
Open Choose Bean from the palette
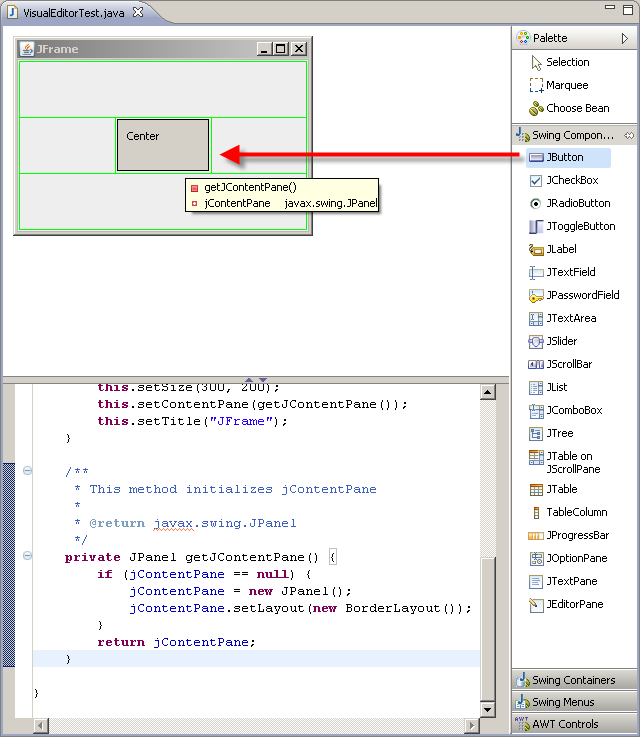pos(569,108)
